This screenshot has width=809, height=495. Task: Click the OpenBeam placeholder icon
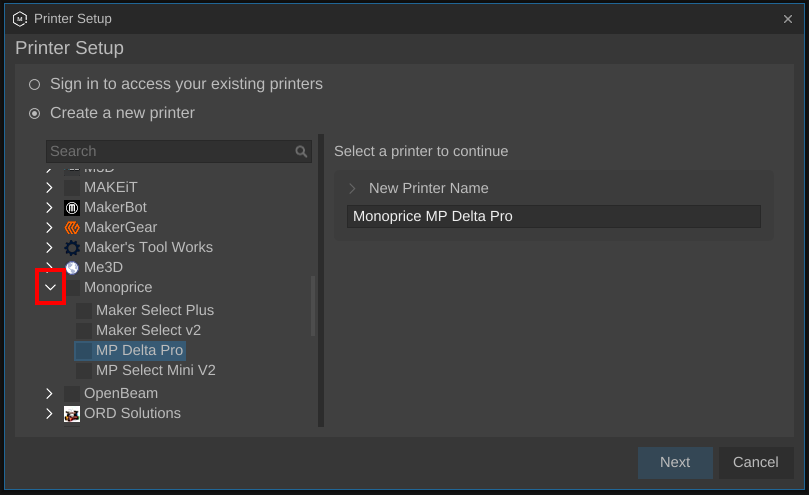pyautogui.click(x=72, y=393)
